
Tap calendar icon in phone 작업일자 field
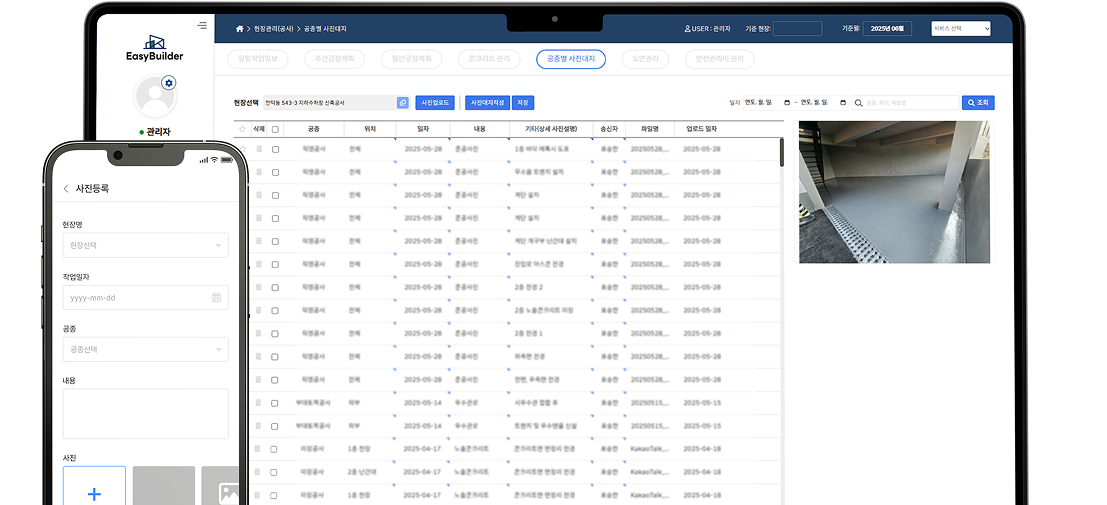click(x=217, y=297)
